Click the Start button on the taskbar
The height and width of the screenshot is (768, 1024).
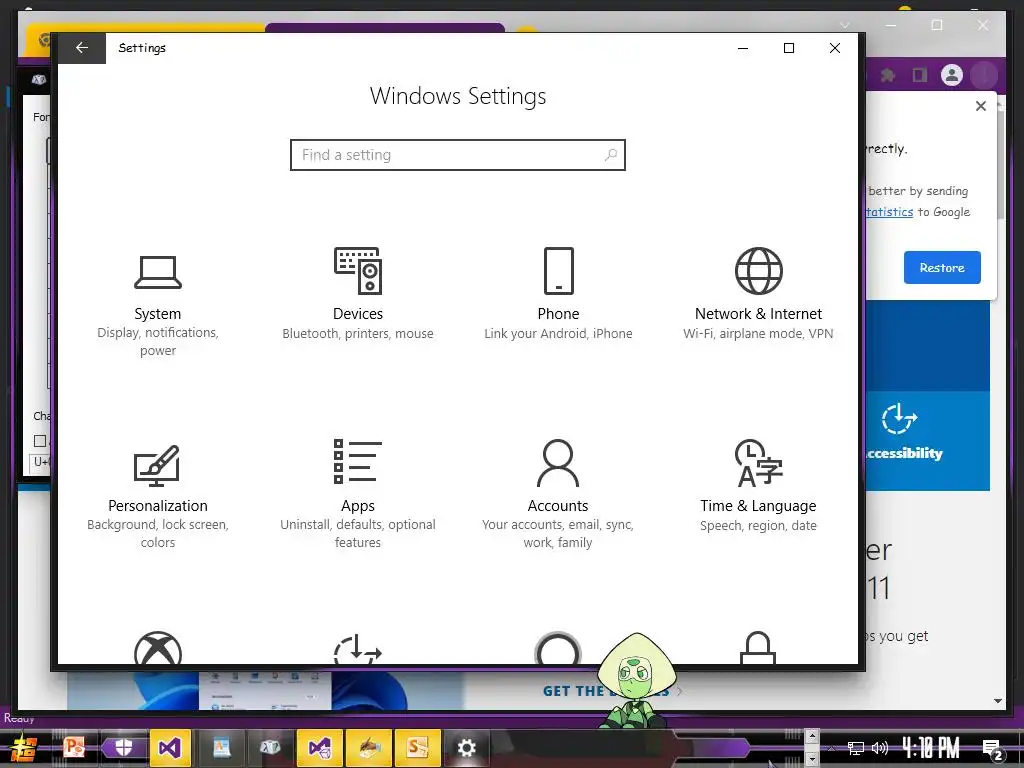point(22,748)
